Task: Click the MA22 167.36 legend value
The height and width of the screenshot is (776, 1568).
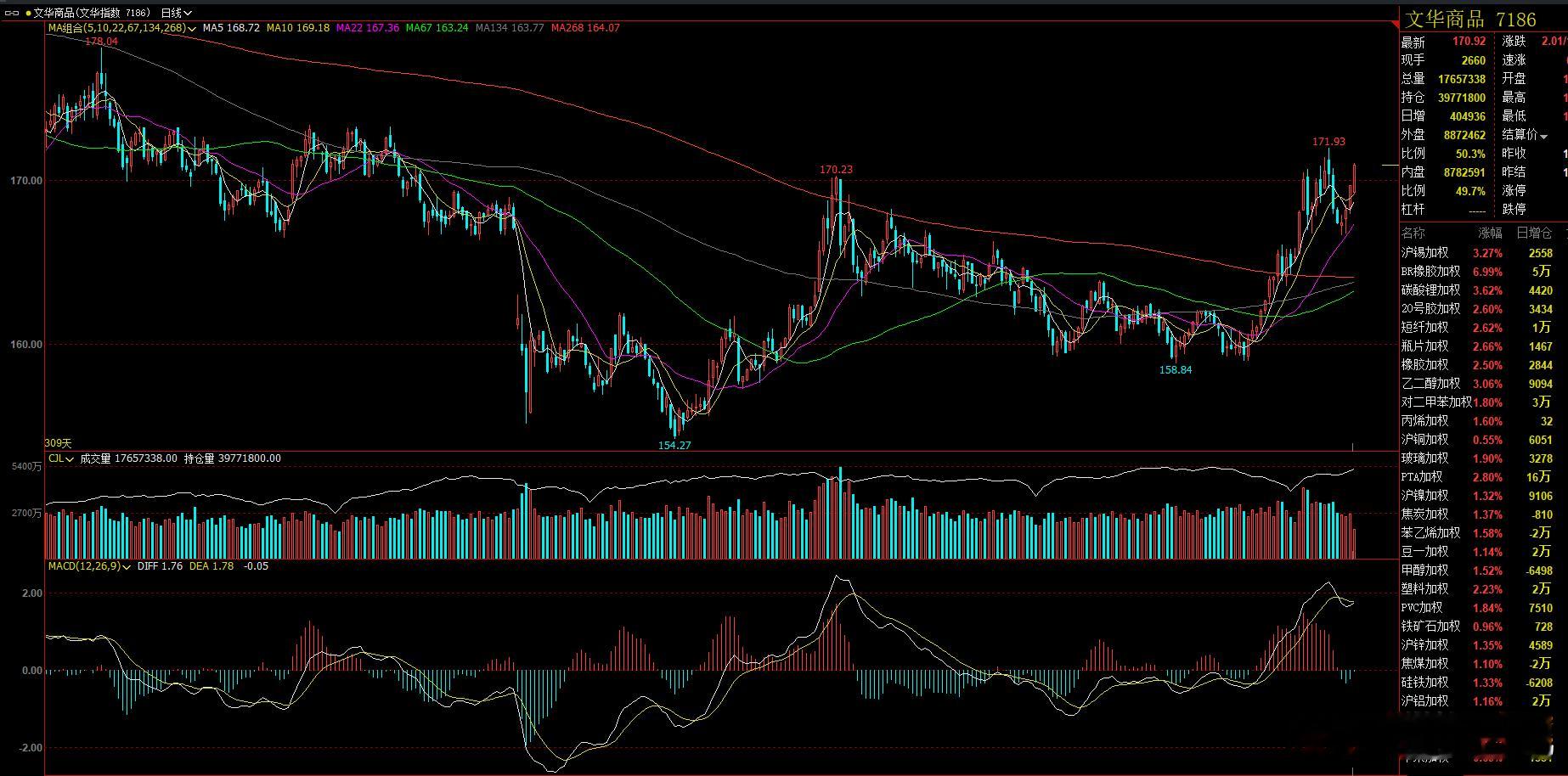Action: click(x=368, y=28)
